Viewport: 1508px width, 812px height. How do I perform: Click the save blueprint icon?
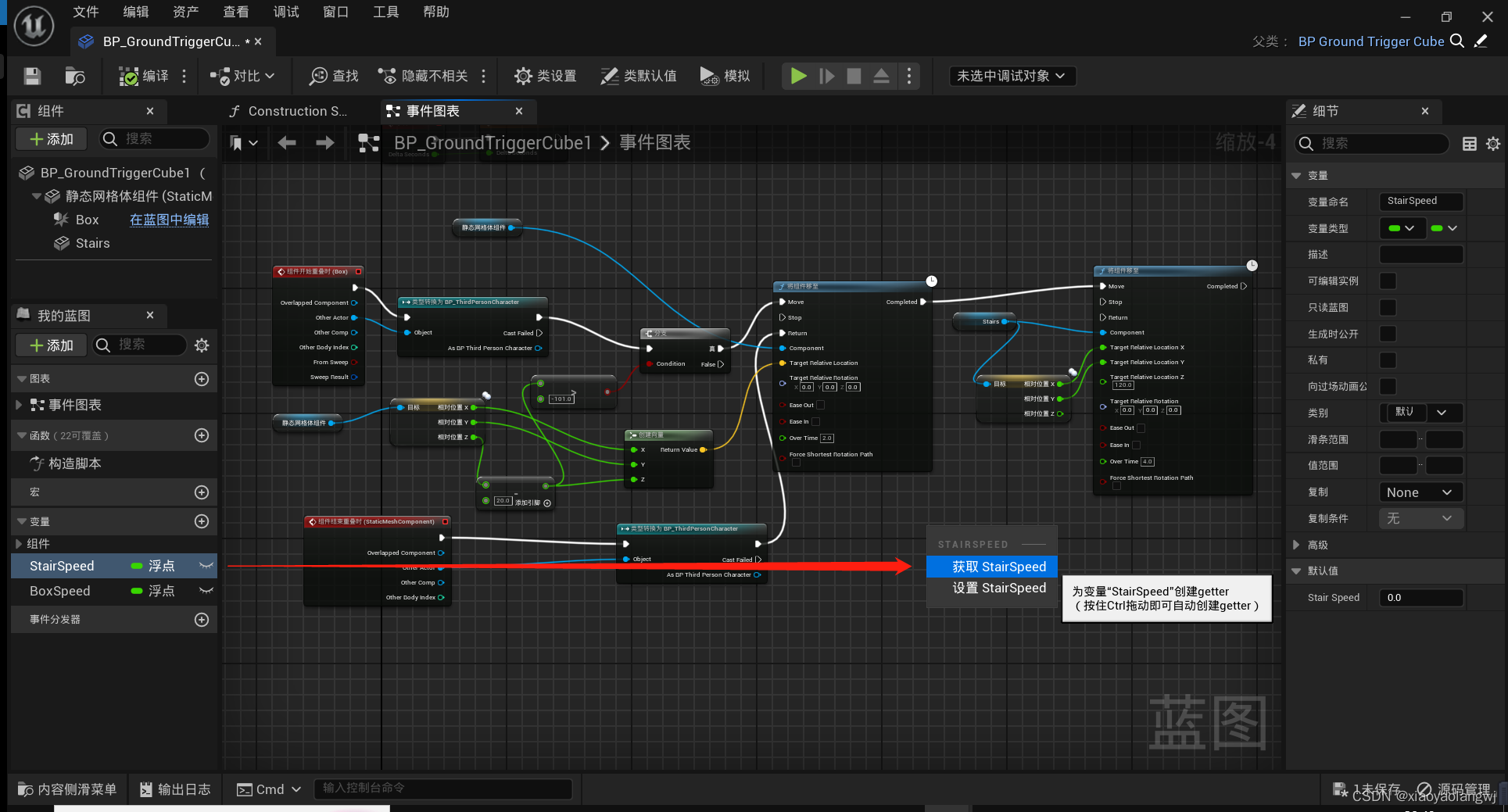[31, 76]
